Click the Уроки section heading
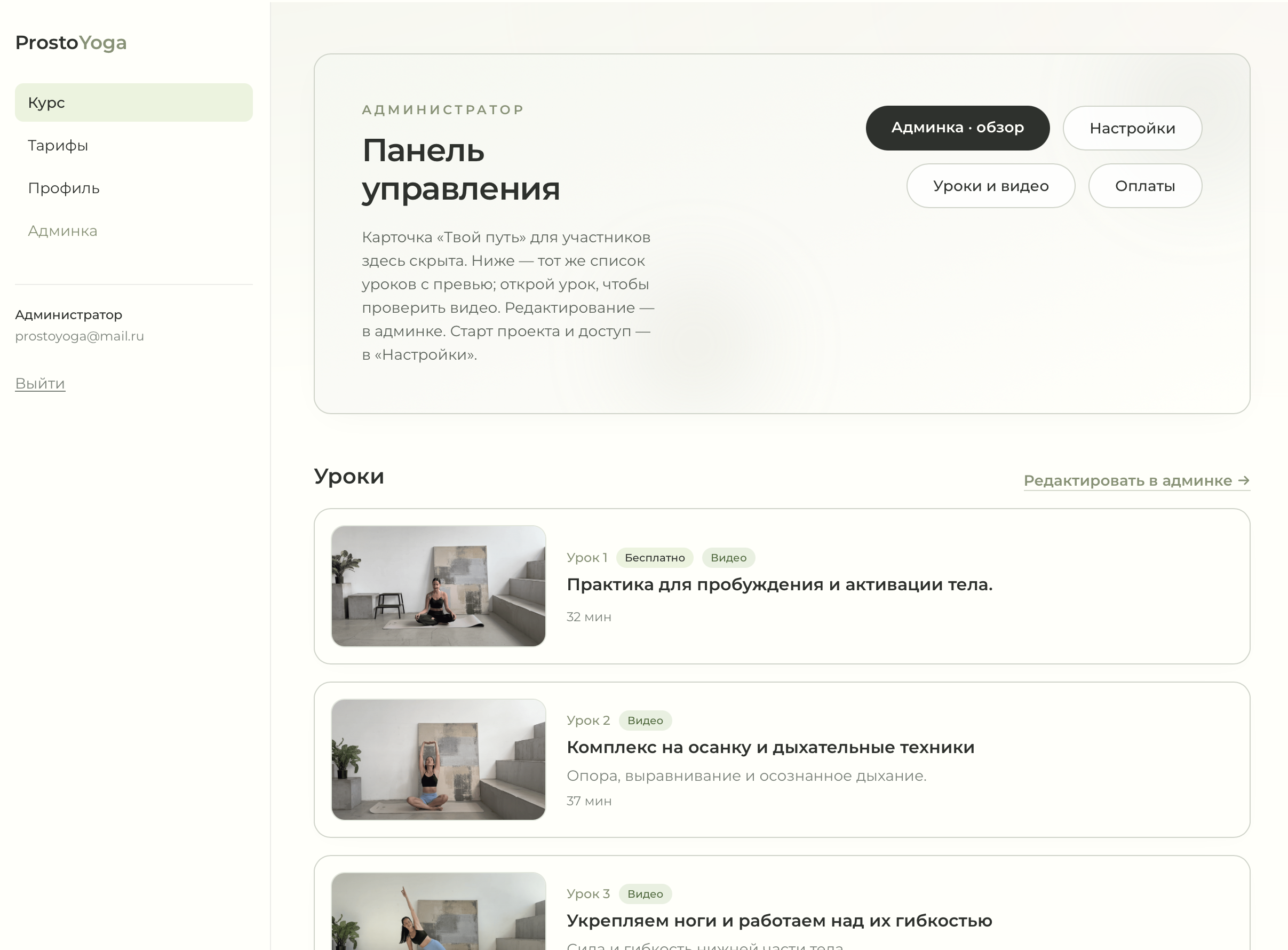The height and width of the screenshot is (950, 1288). (349, 477)
